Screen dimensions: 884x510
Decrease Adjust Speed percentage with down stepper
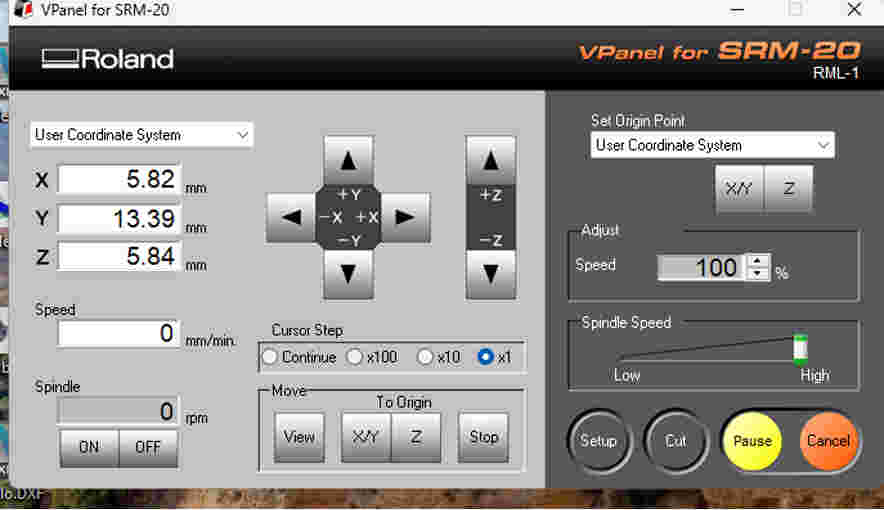click(757, 274)
